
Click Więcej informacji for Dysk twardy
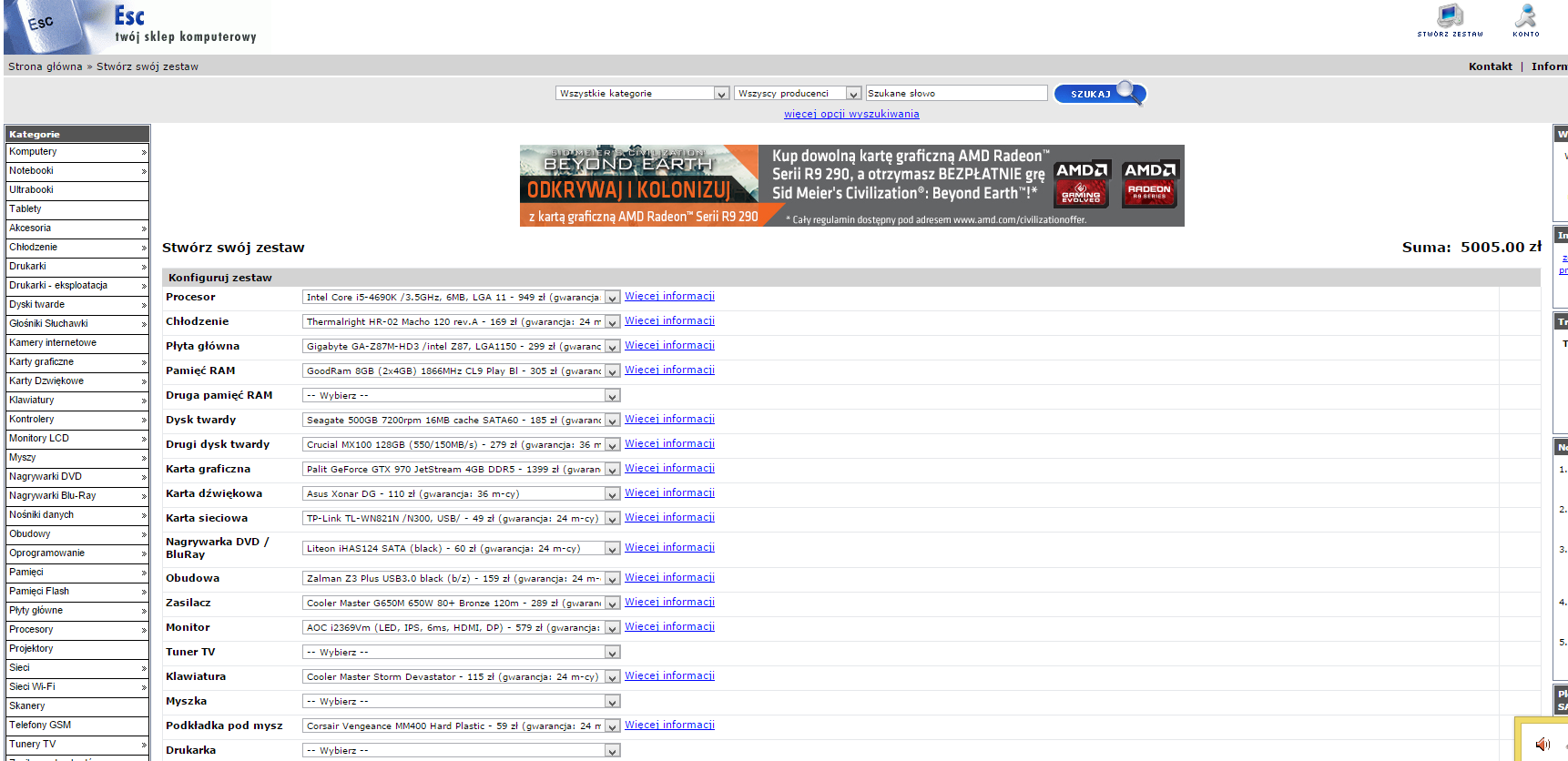coord(669,419)
